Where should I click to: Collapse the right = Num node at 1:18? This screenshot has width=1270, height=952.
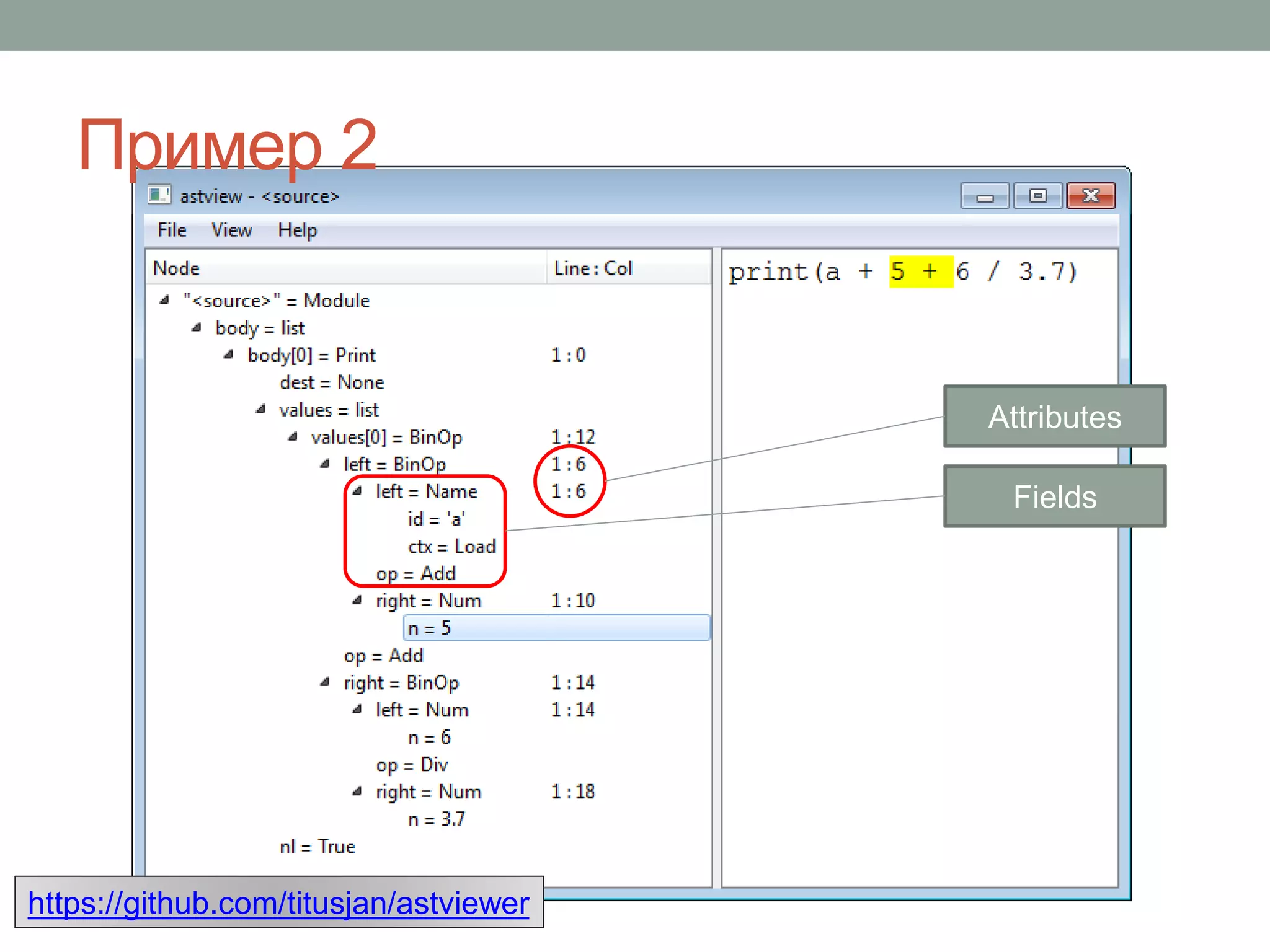[357, 791]
